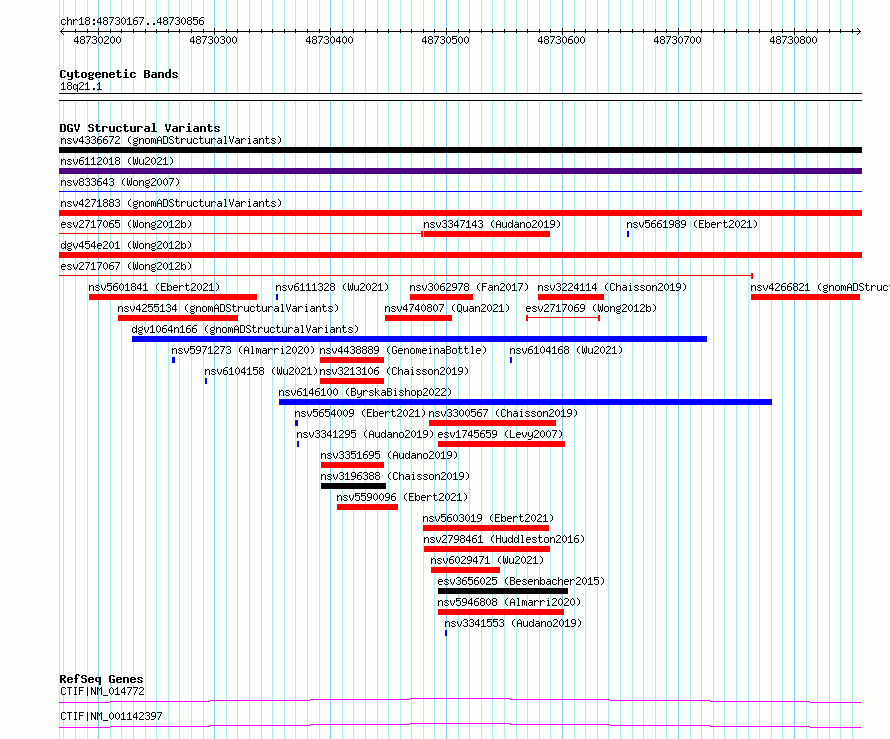890x739 pixels.
Task: Open nsv833643 (Wong2007) variant label
Action: point(120,182)
